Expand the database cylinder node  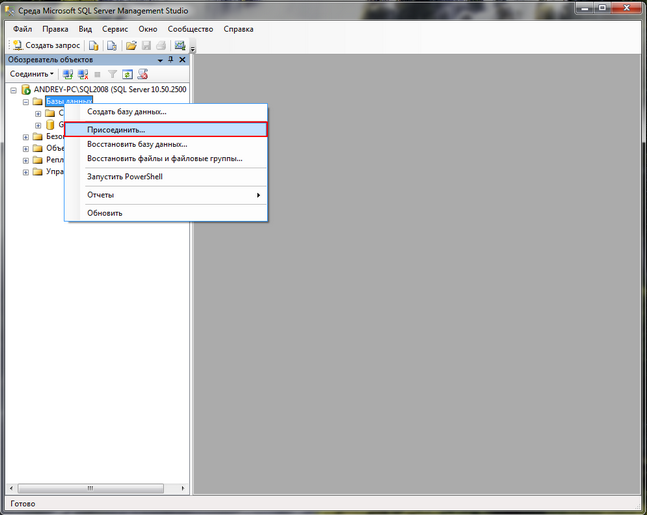[x=38, y=125]
